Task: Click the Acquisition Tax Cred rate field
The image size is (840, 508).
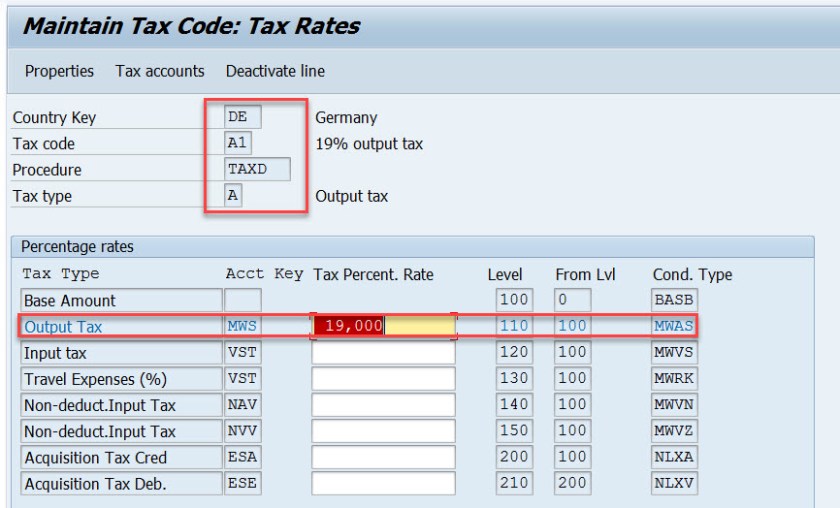Action: [384, 458]
